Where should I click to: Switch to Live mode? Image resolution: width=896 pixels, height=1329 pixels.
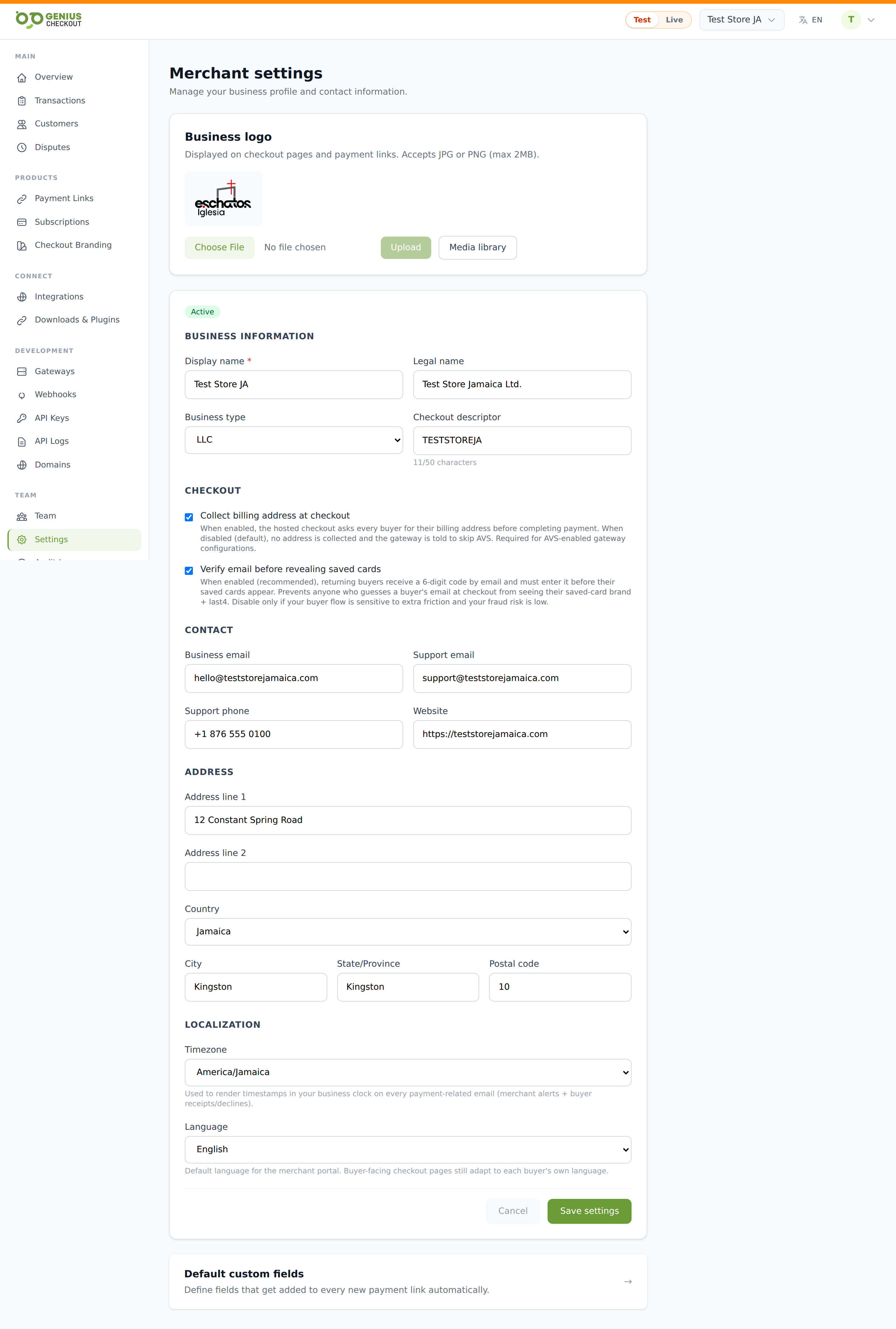tap(674, 20)
